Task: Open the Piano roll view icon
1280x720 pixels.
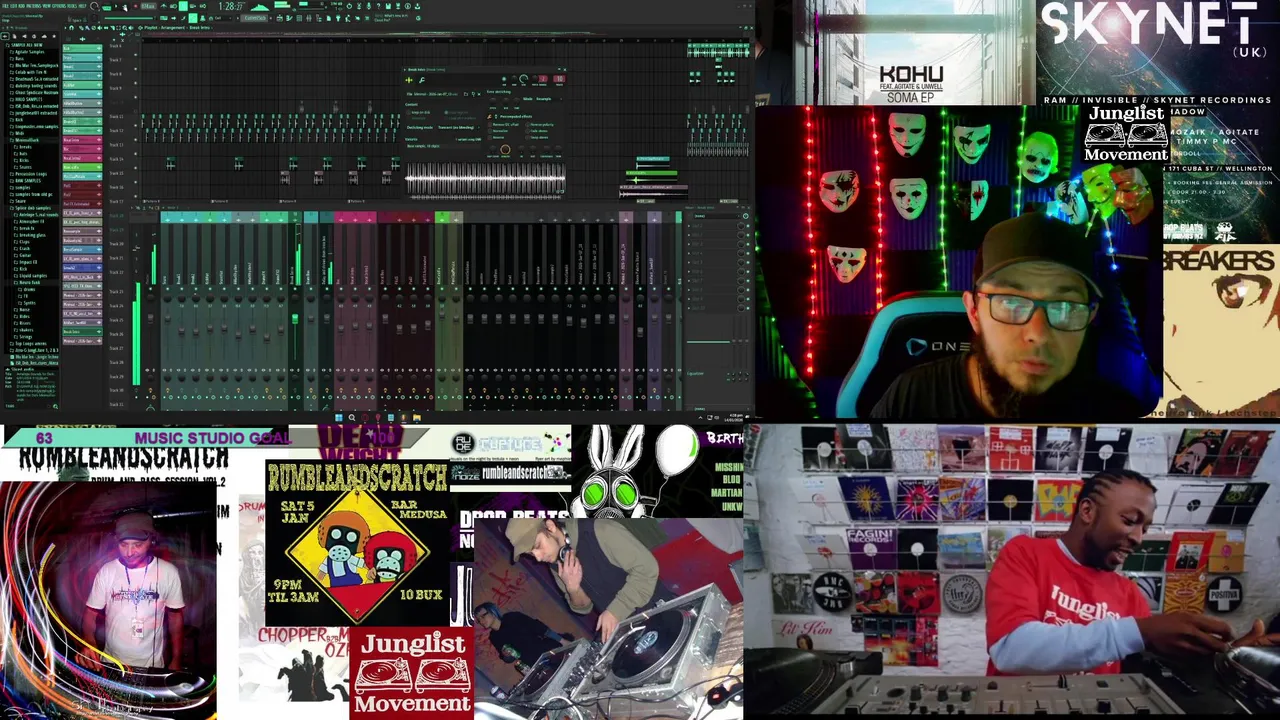Action: click(289, 18)
